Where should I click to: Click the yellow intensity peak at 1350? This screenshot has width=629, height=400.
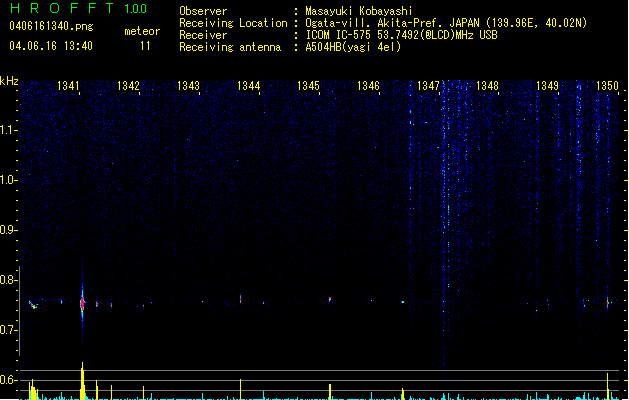coord(607,386)
